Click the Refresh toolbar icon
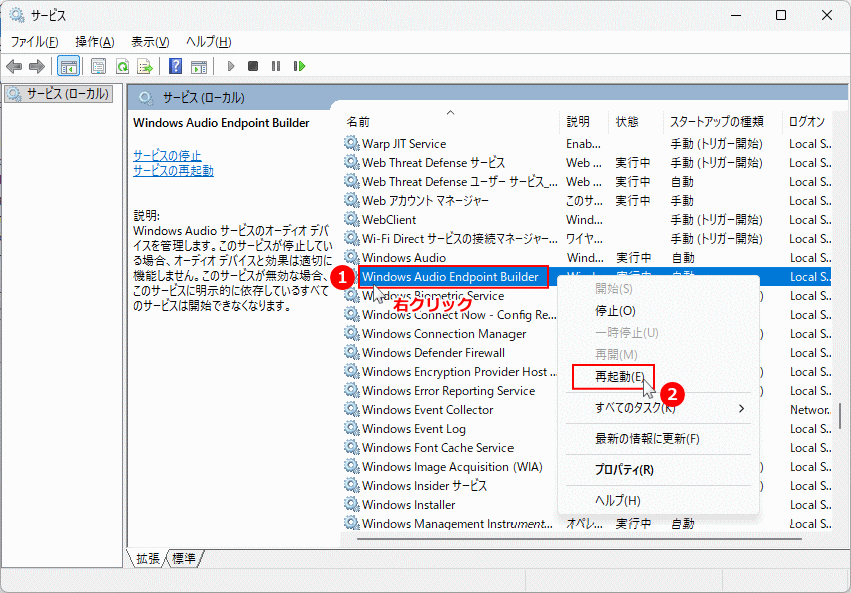 (x=122, y=66)
